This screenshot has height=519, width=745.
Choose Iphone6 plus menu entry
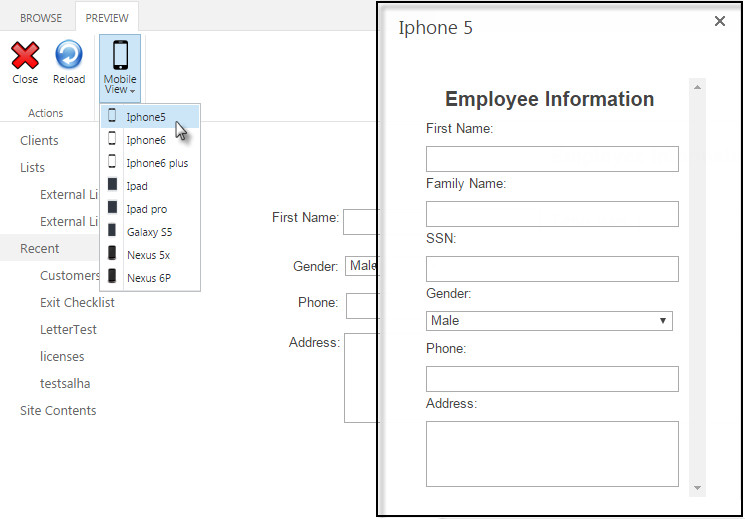point(150,163)
